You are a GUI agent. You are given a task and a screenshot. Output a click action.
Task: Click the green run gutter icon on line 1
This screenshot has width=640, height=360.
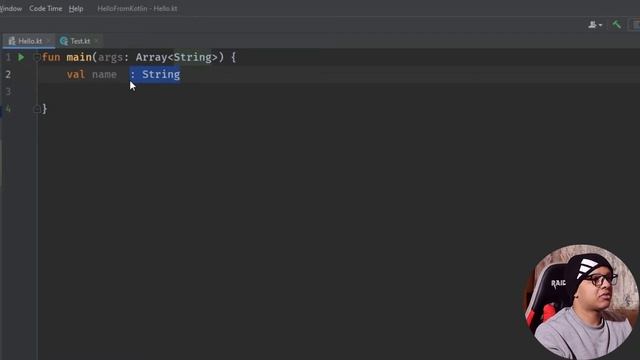pyautogui.click(x=21, y=58)
